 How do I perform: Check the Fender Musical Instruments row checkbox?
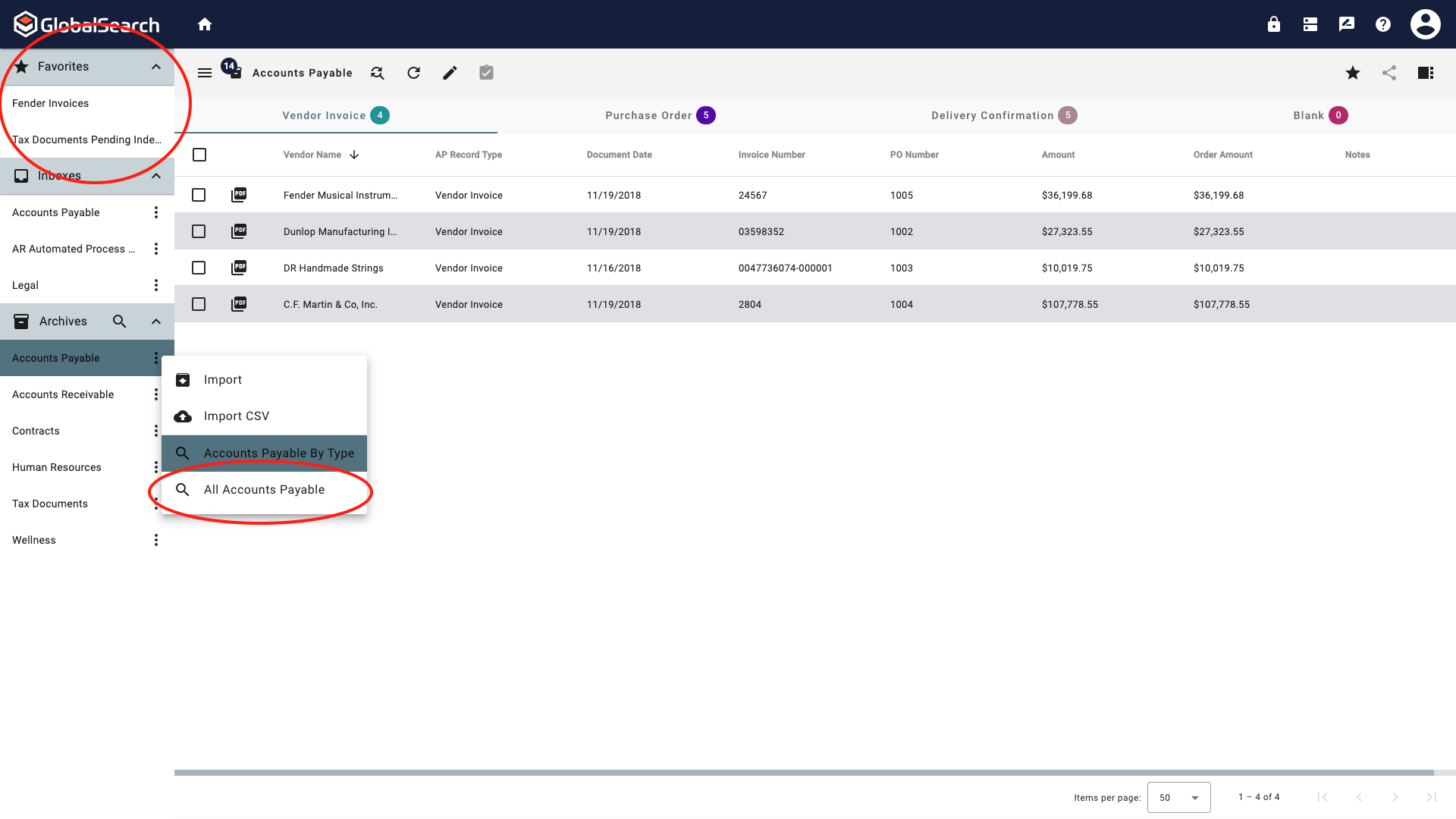[199, 195]
